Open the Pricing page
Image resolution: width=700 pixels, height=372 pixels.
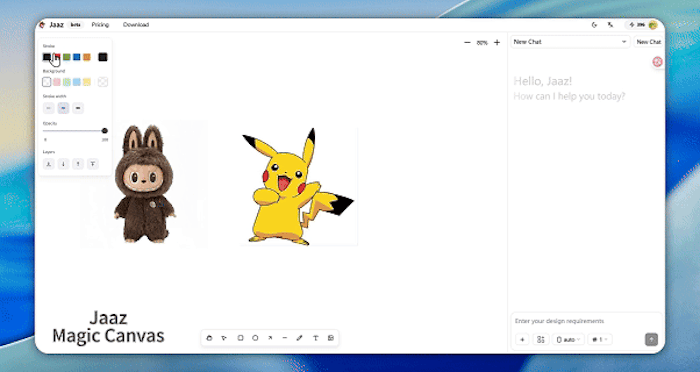[100, 25]
